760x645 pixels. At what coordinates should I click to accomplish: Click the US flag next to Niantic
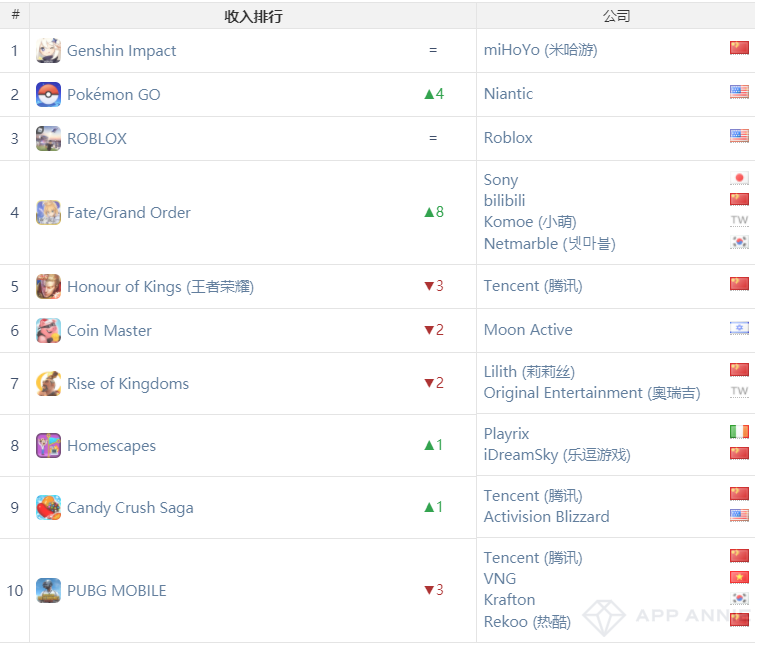tap(739, 92)
